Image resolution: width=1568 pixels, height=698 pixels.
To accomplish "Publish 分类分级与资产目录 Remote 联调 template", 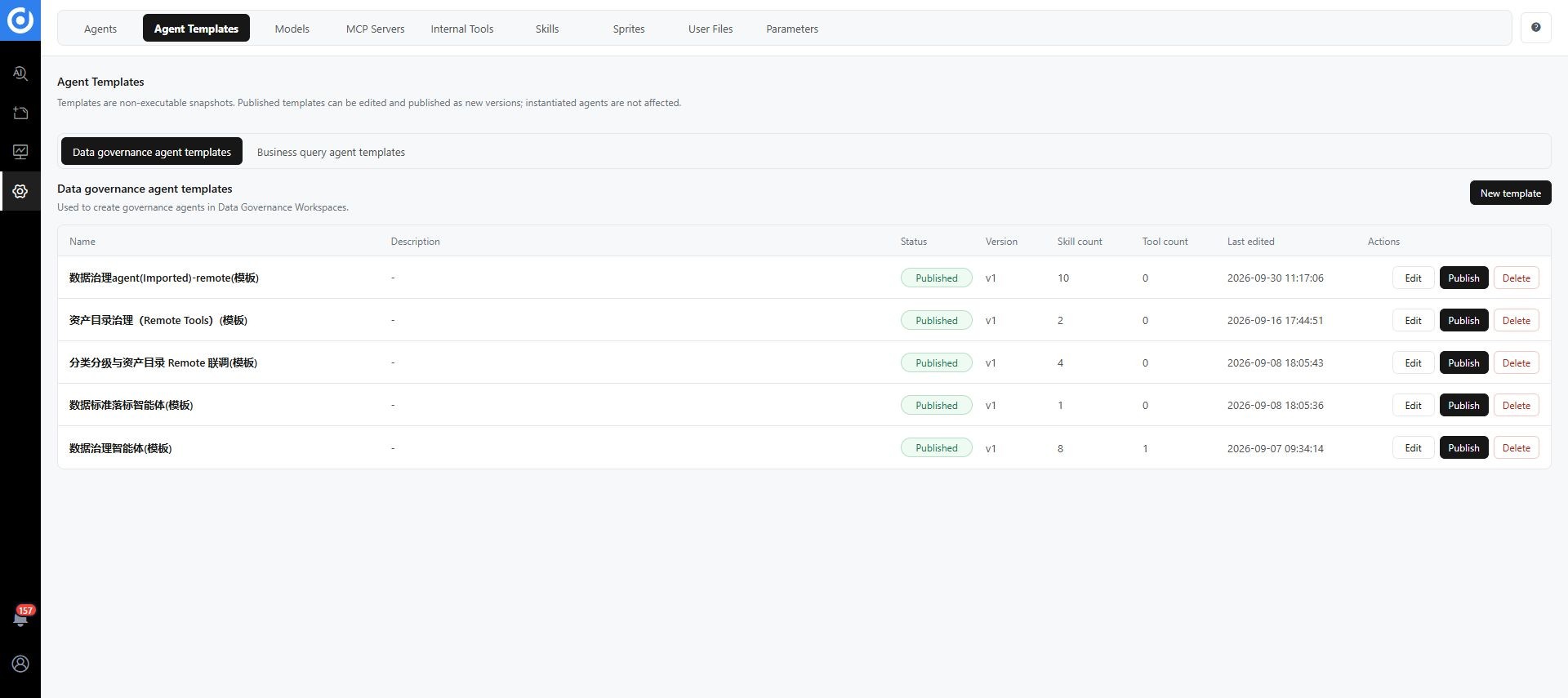I will tap(1463, 362).
